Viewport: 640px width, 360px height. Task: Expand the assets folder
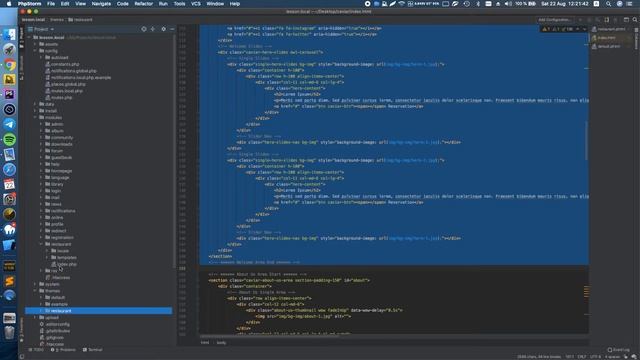pos(35,44)
